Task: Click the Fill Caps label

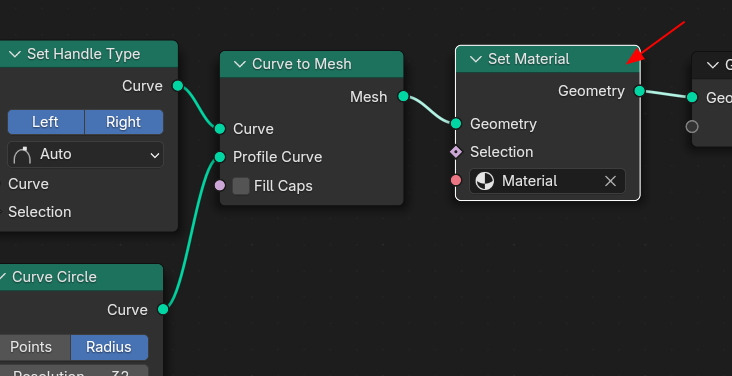Action: click(x=283, y=186)
